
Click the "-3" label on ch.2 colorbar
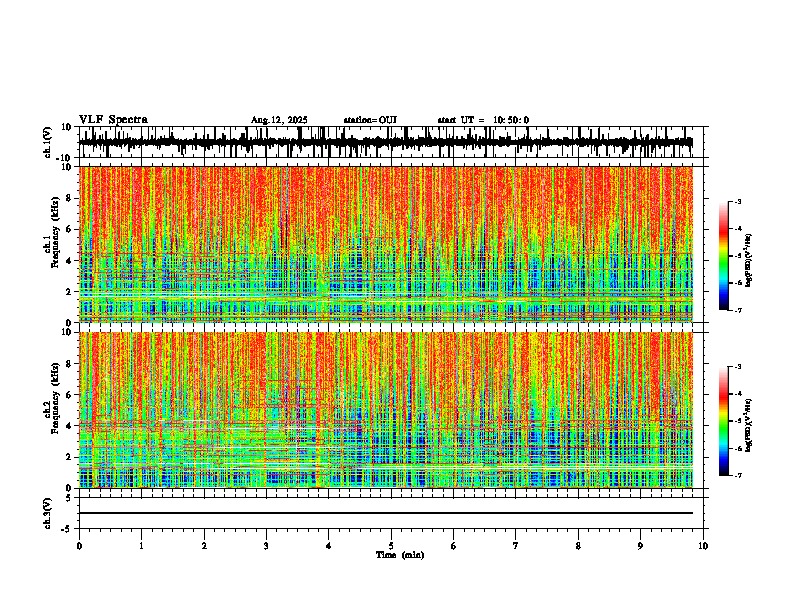point(738,367)
